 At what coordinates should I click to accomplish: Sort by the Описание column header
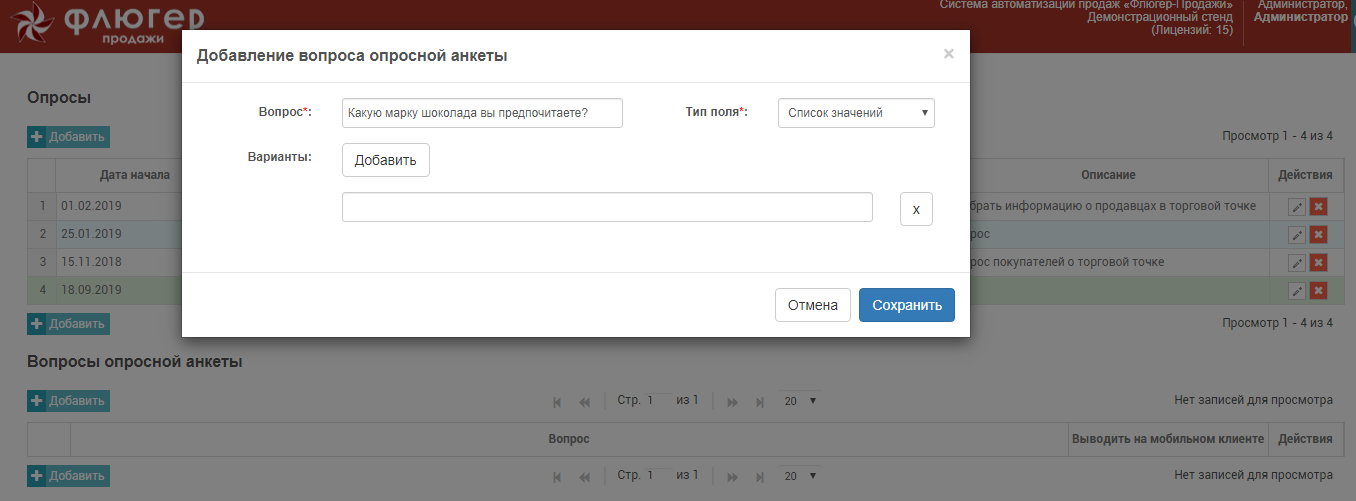coord(1107,175)
